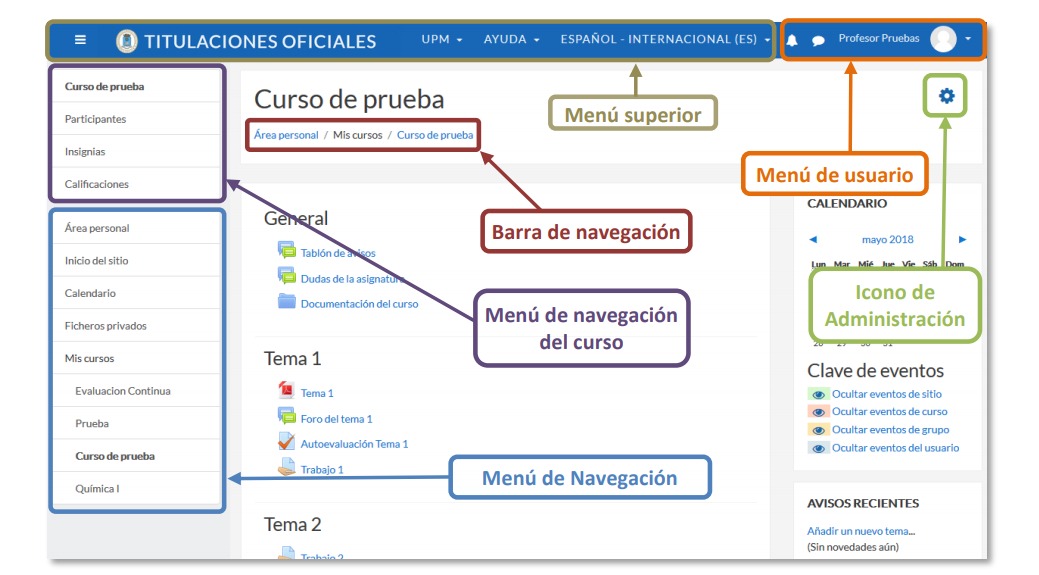Click the Documentación del curso folder icon

(286, 301)
